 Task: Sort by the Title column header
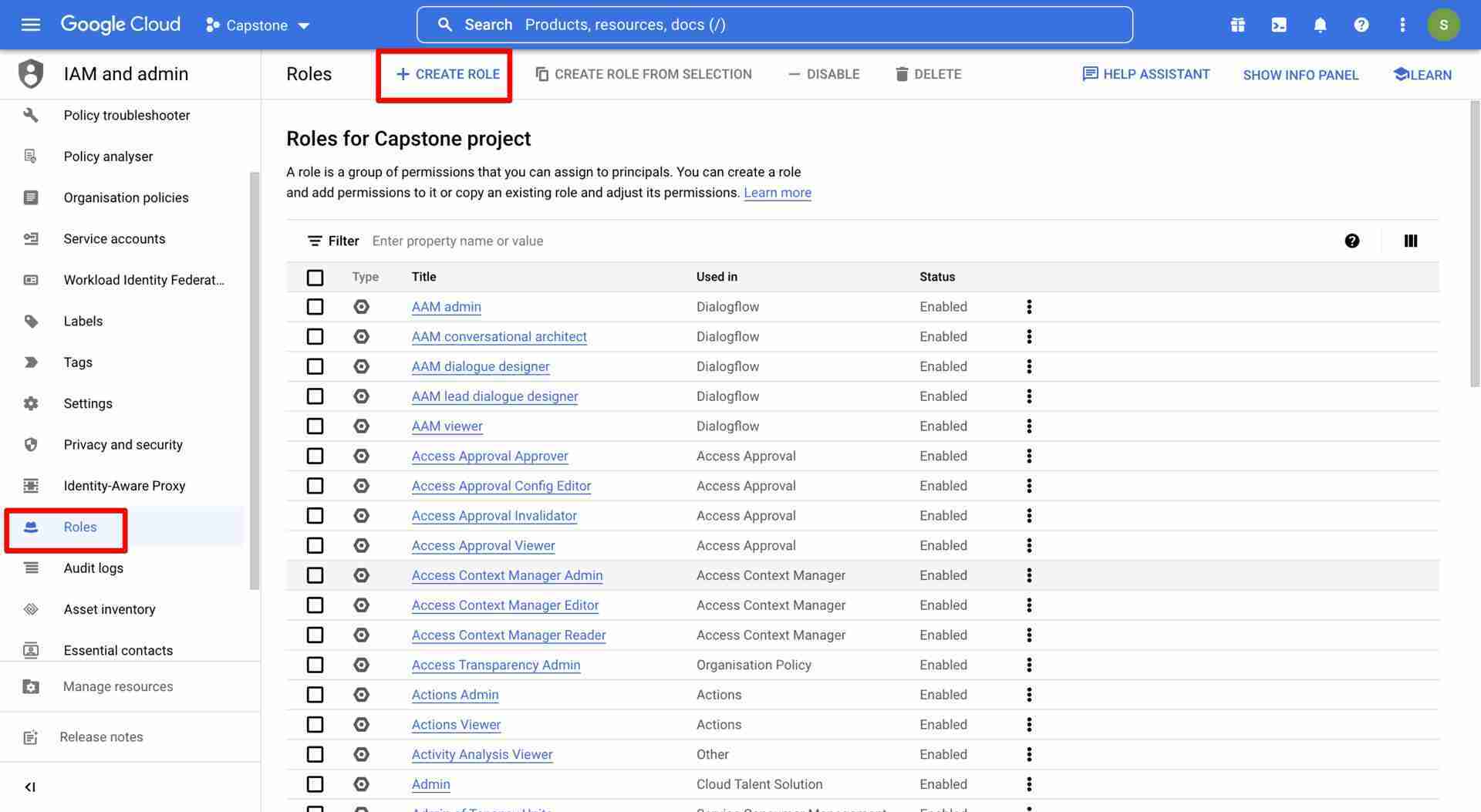click(423, 277)
